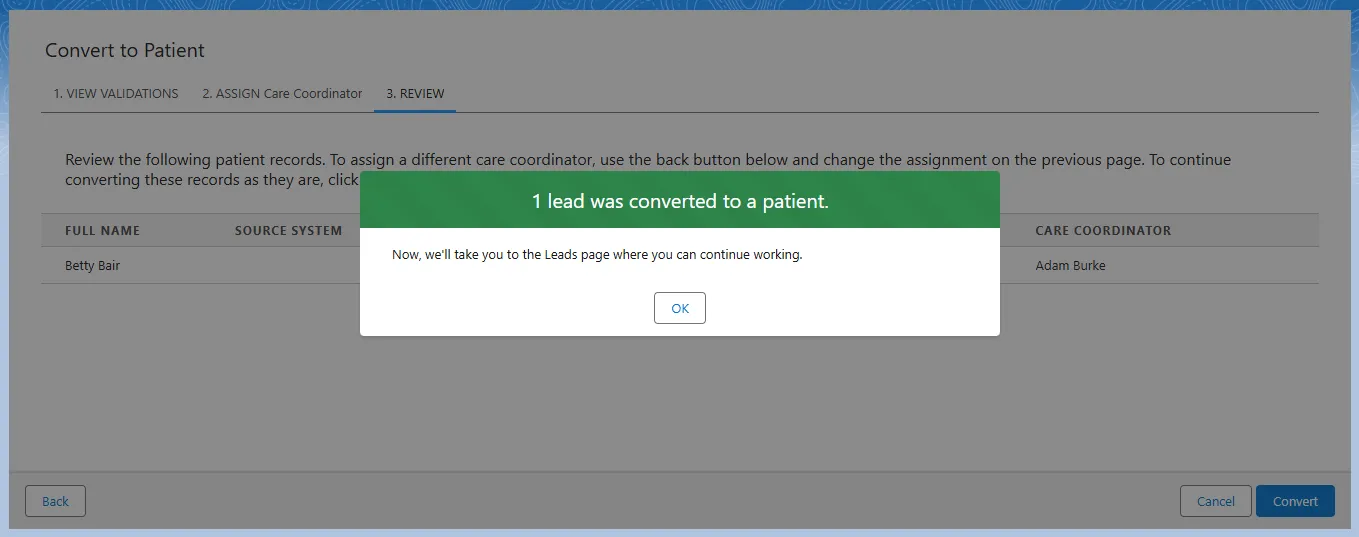Image resolution: width=1359 pixels, height=537 pixels.
Task: Click Betty Bair's empty Source System cell
Action: tap(288, 266)
